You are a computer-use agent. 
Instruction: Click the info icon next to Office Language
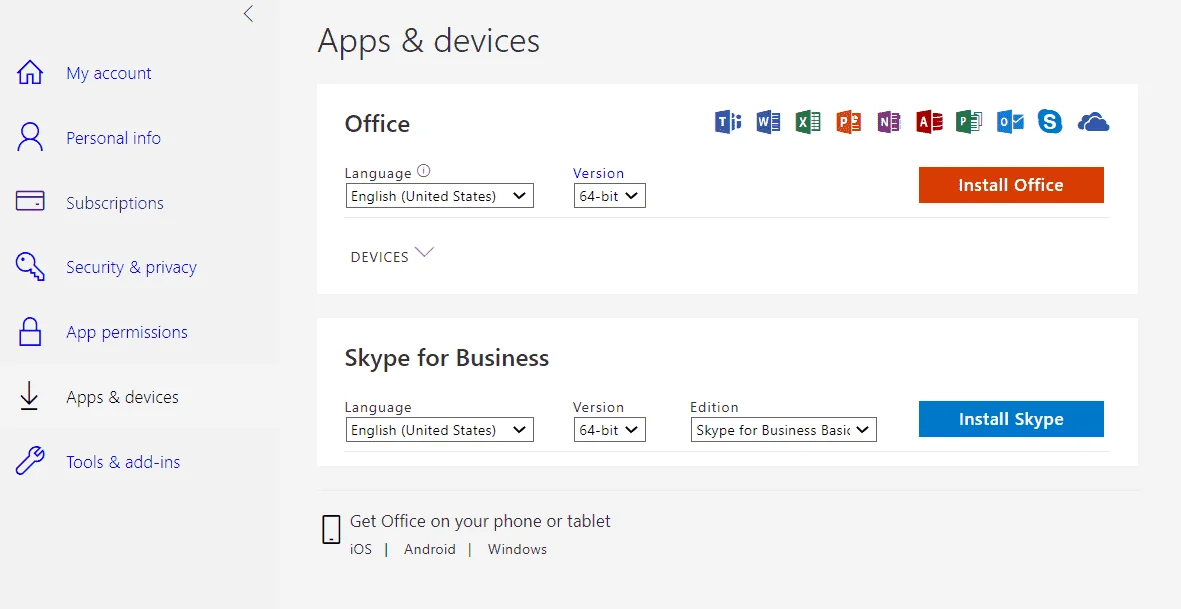point(424,171)
